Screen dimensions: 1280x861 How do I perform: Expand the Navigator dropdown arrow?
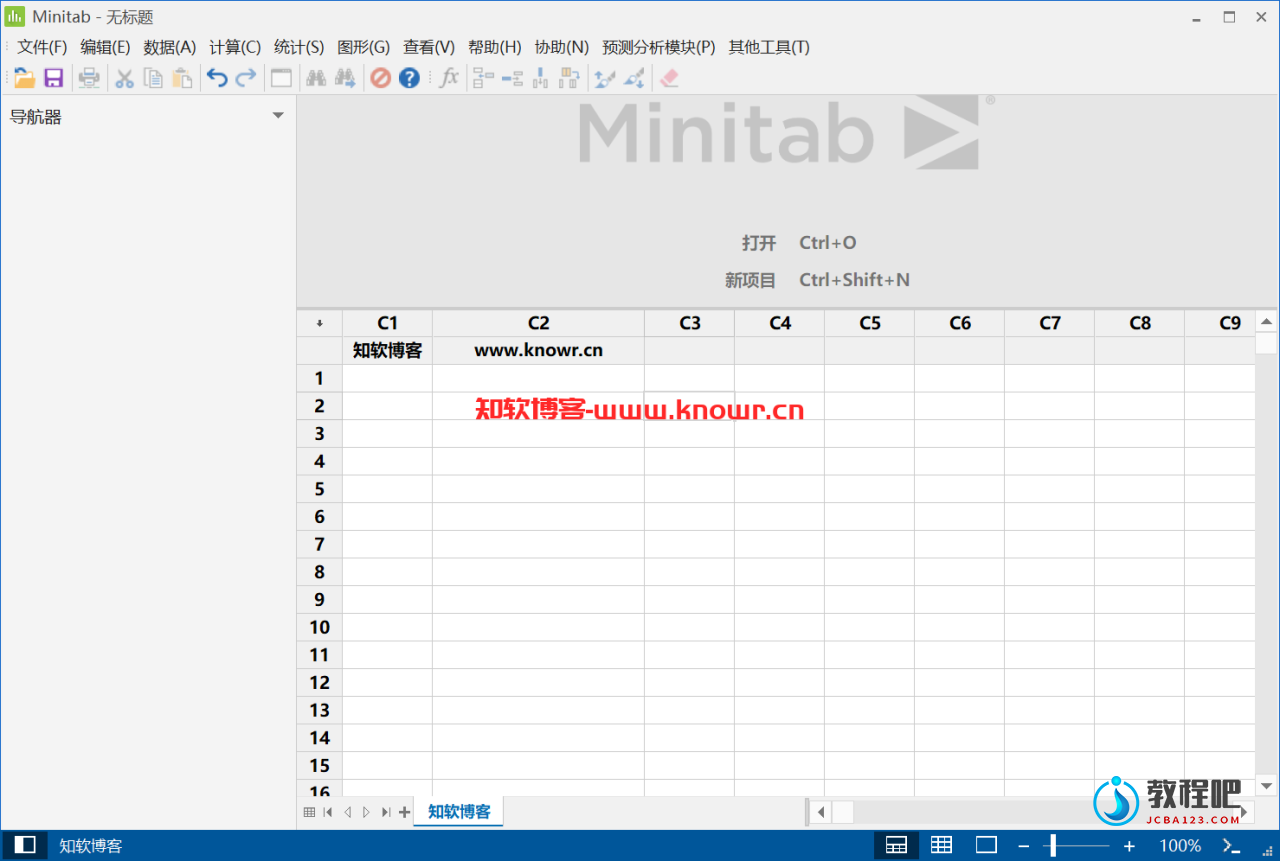[x=278, y=116]
